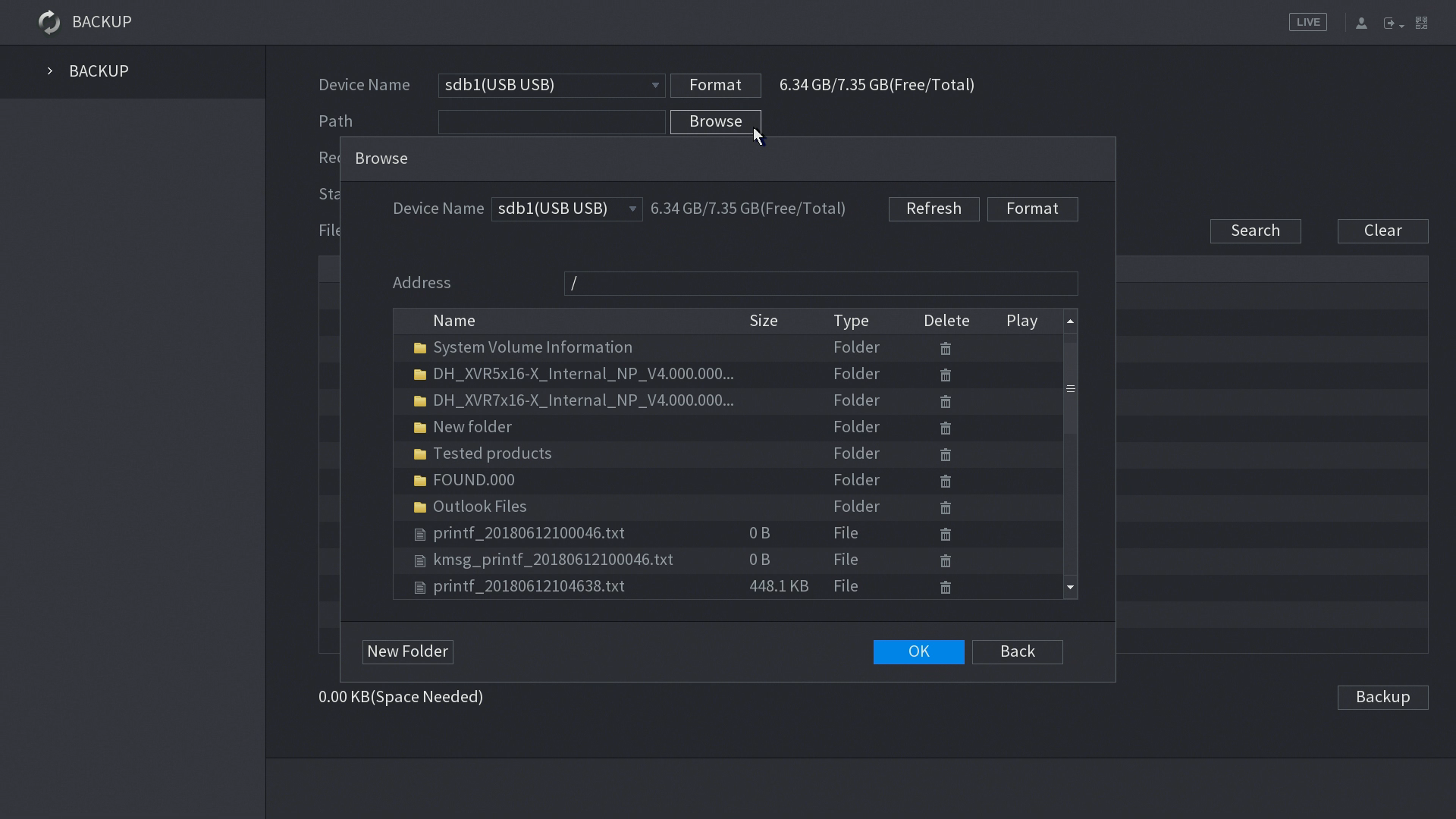This screenshot has width=1456, height=819.
Task: Click scroll down arrow in file list
Action: click(1070, 588)
